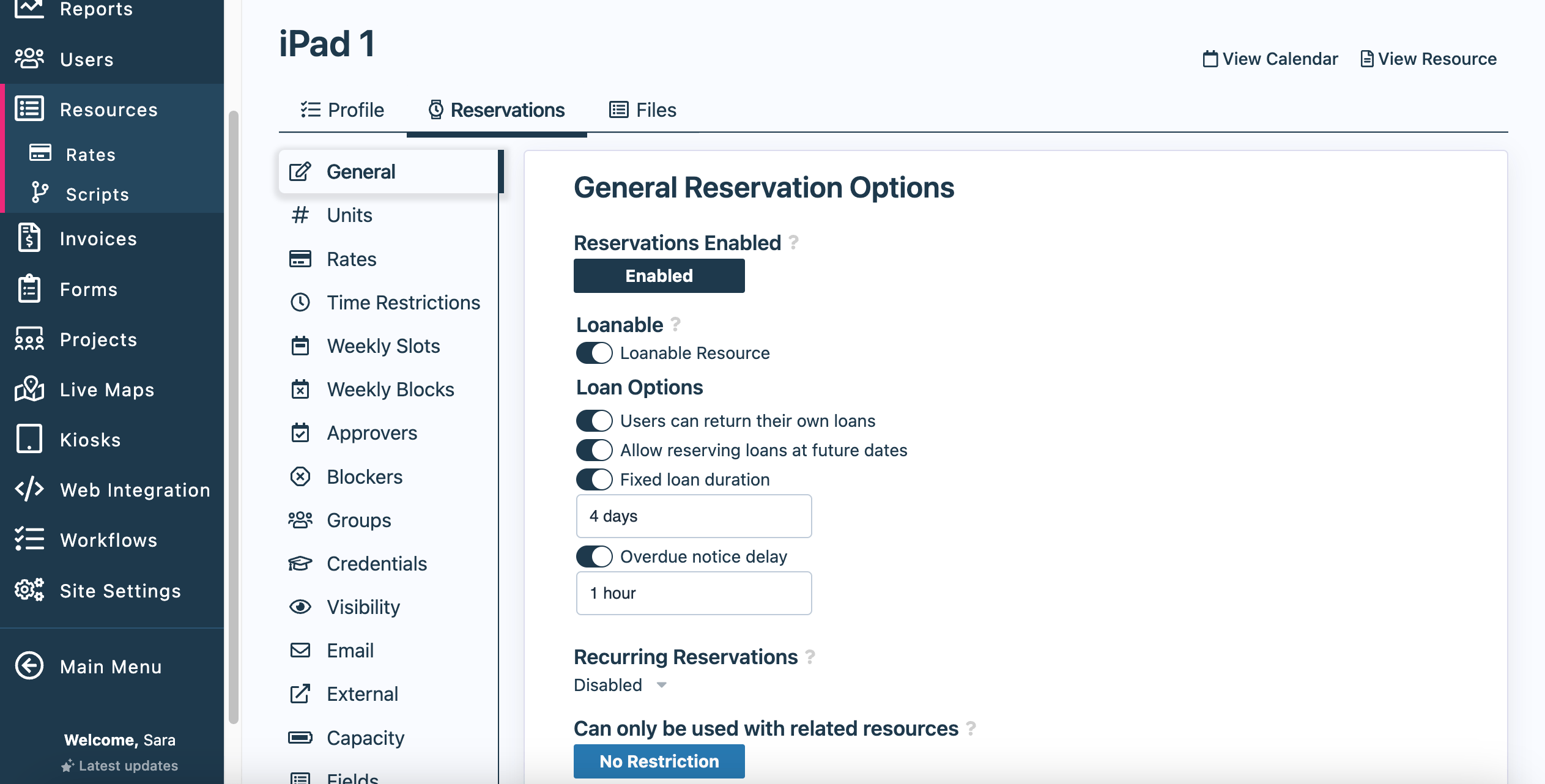
Task: Click the No Restriction button
Action: 659,761
